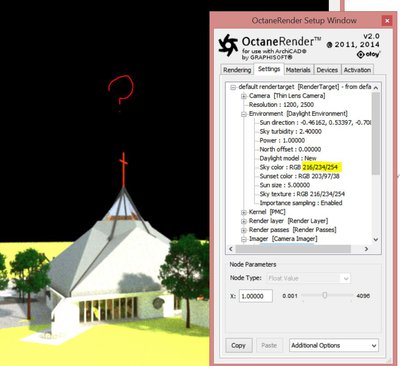Click the Copy button

point(239,346)
